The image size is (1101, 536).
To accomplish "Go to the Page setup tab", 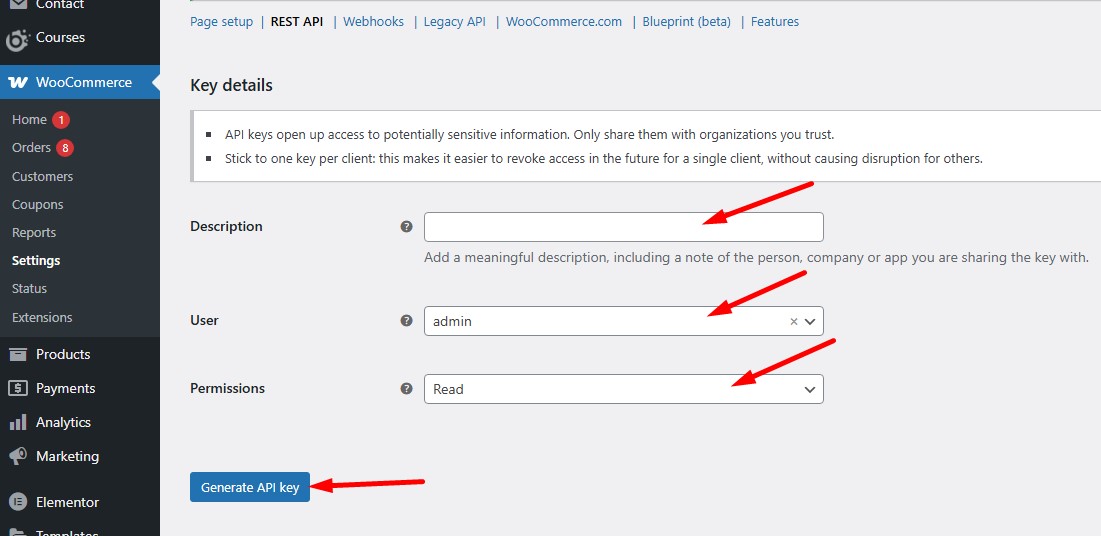I will (221, 22).
